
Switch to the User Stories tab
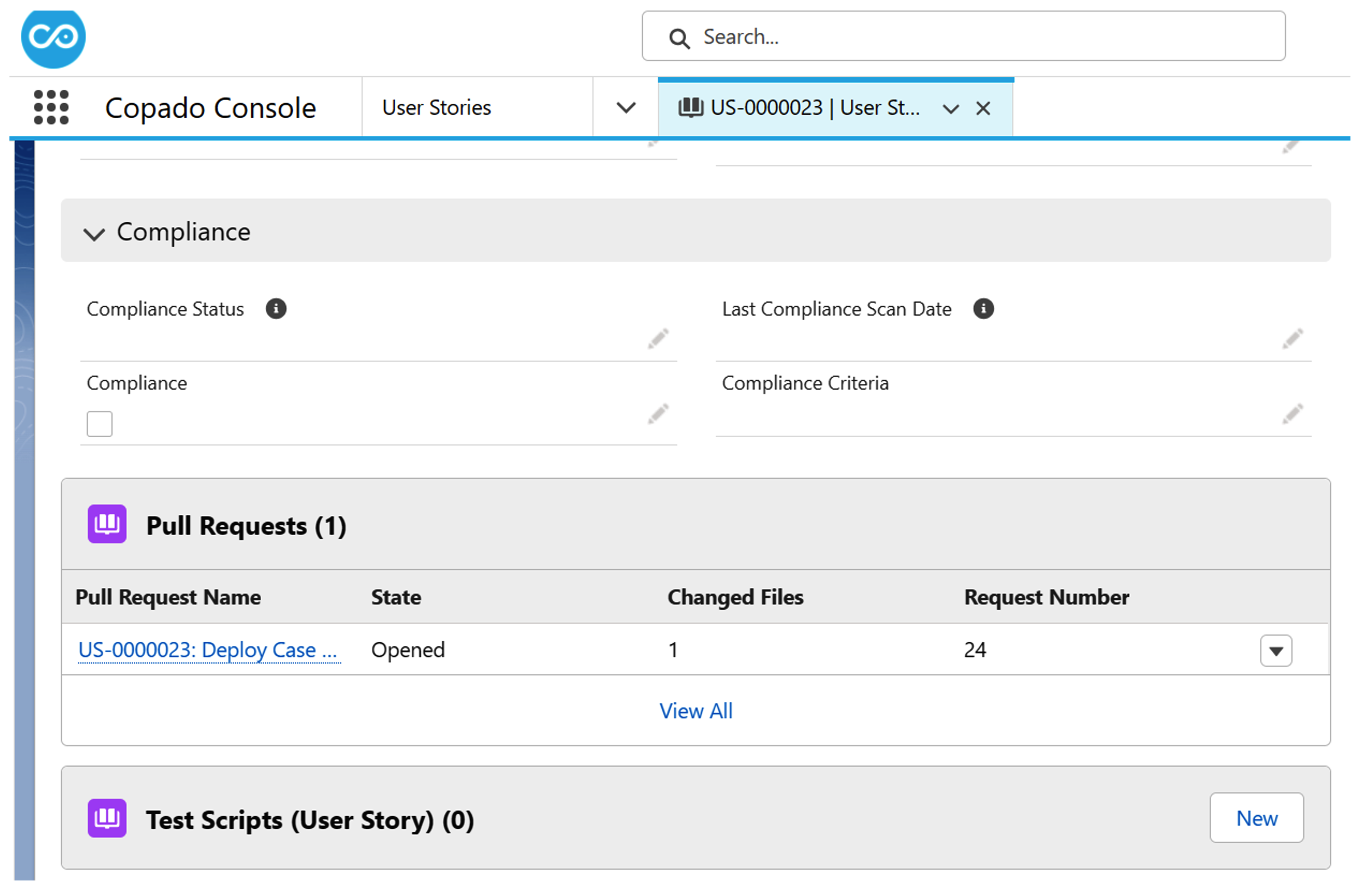436,108
